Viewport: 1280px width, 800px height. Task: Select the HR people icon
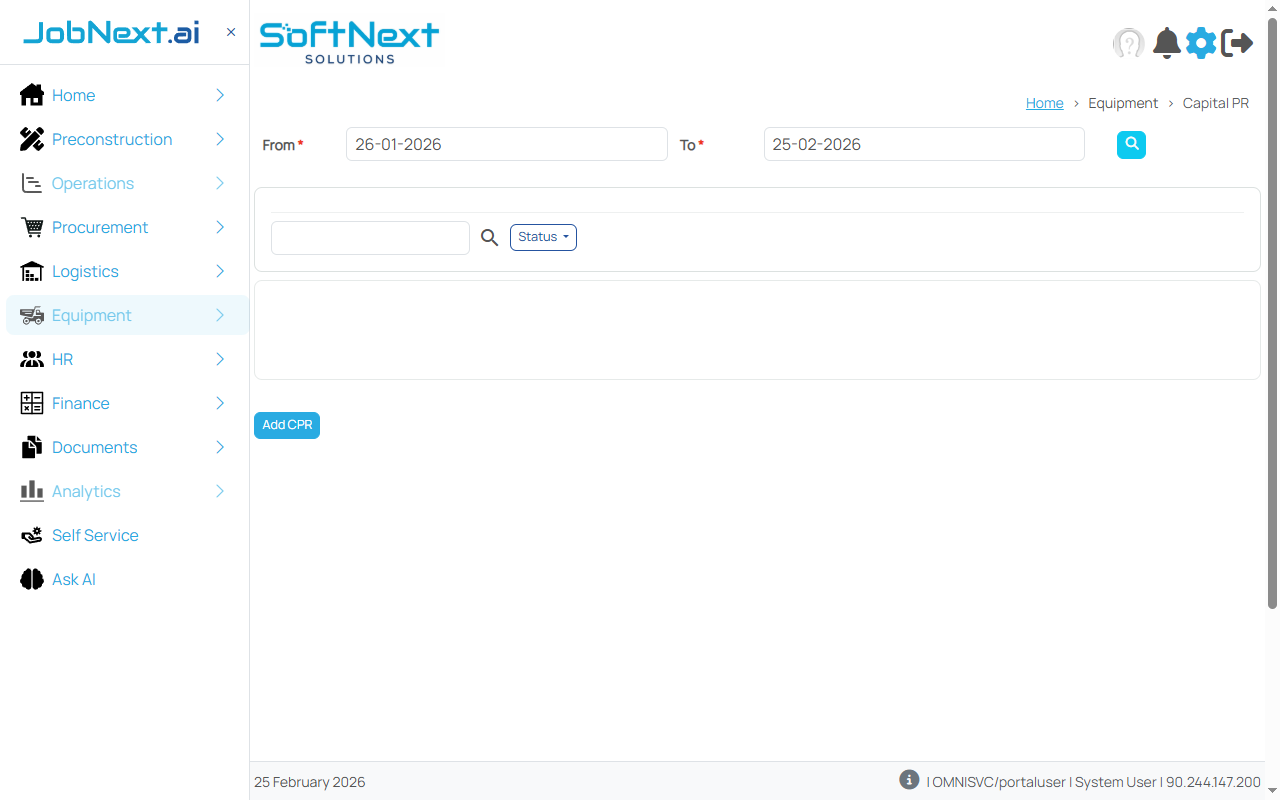click(x=31, y=359)
